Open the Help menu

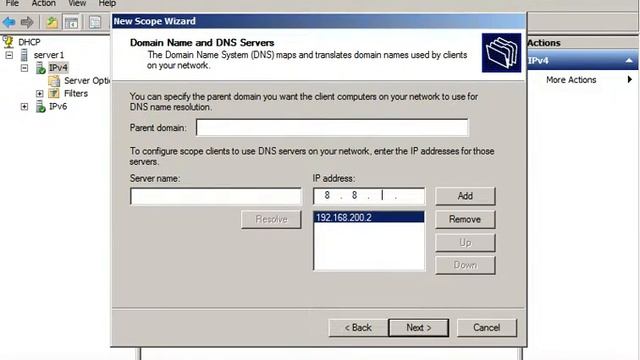pos(107,3)
